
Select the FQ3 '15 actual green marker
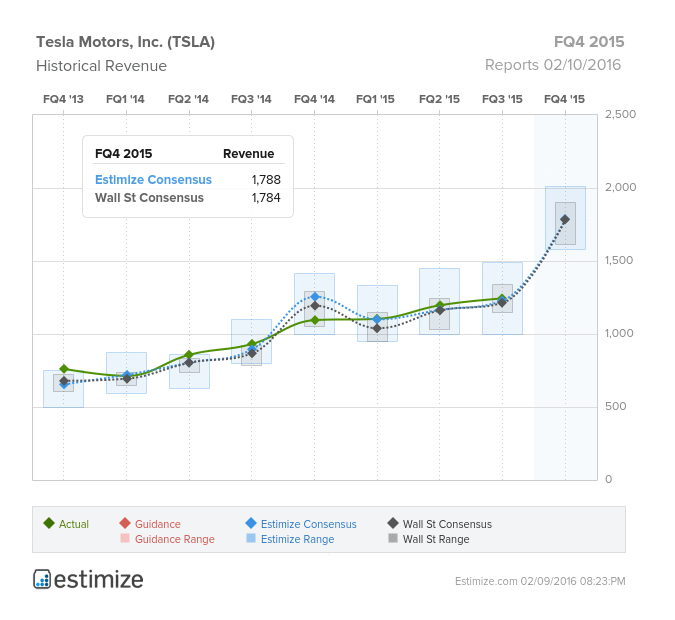pos(502,298)
